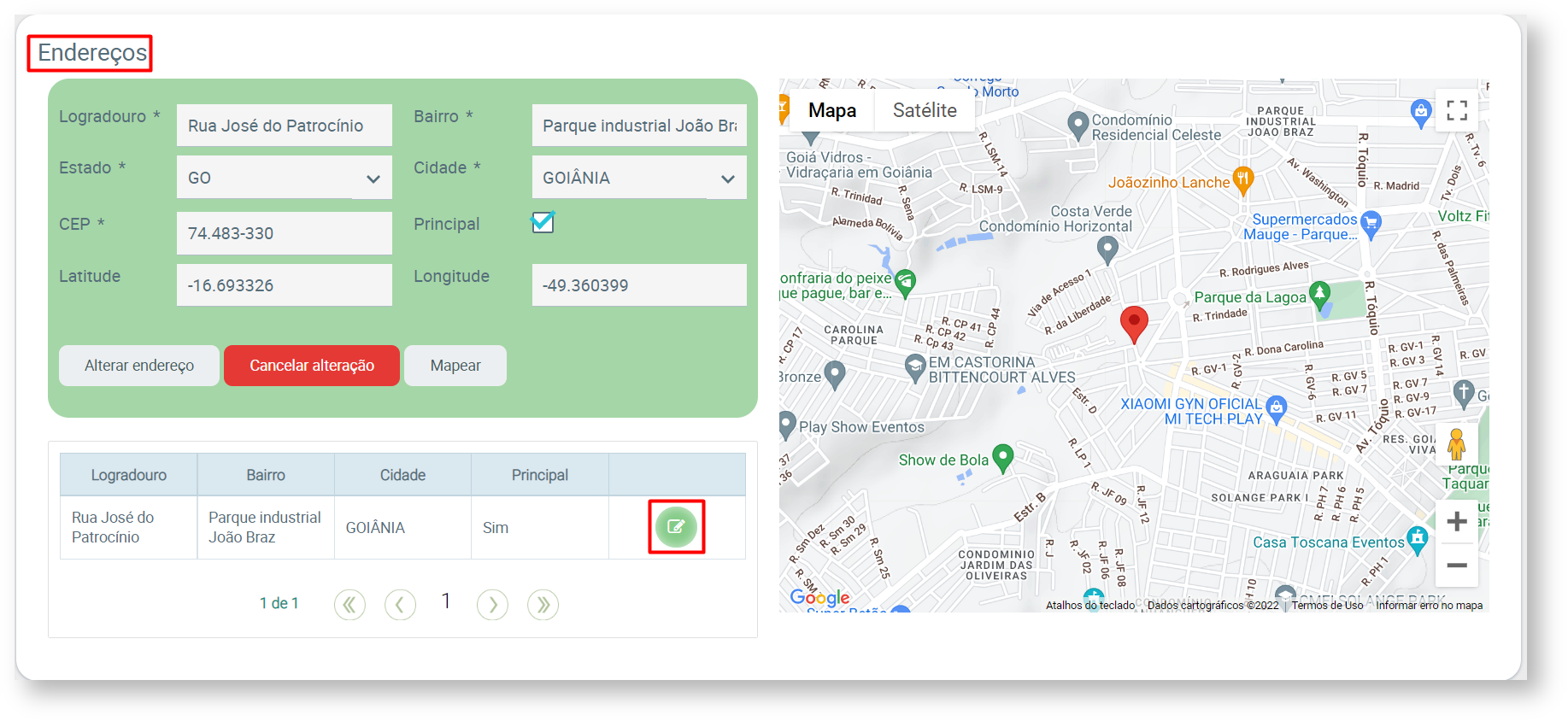Toggle the Principal checkbox

tap(543, 223)
